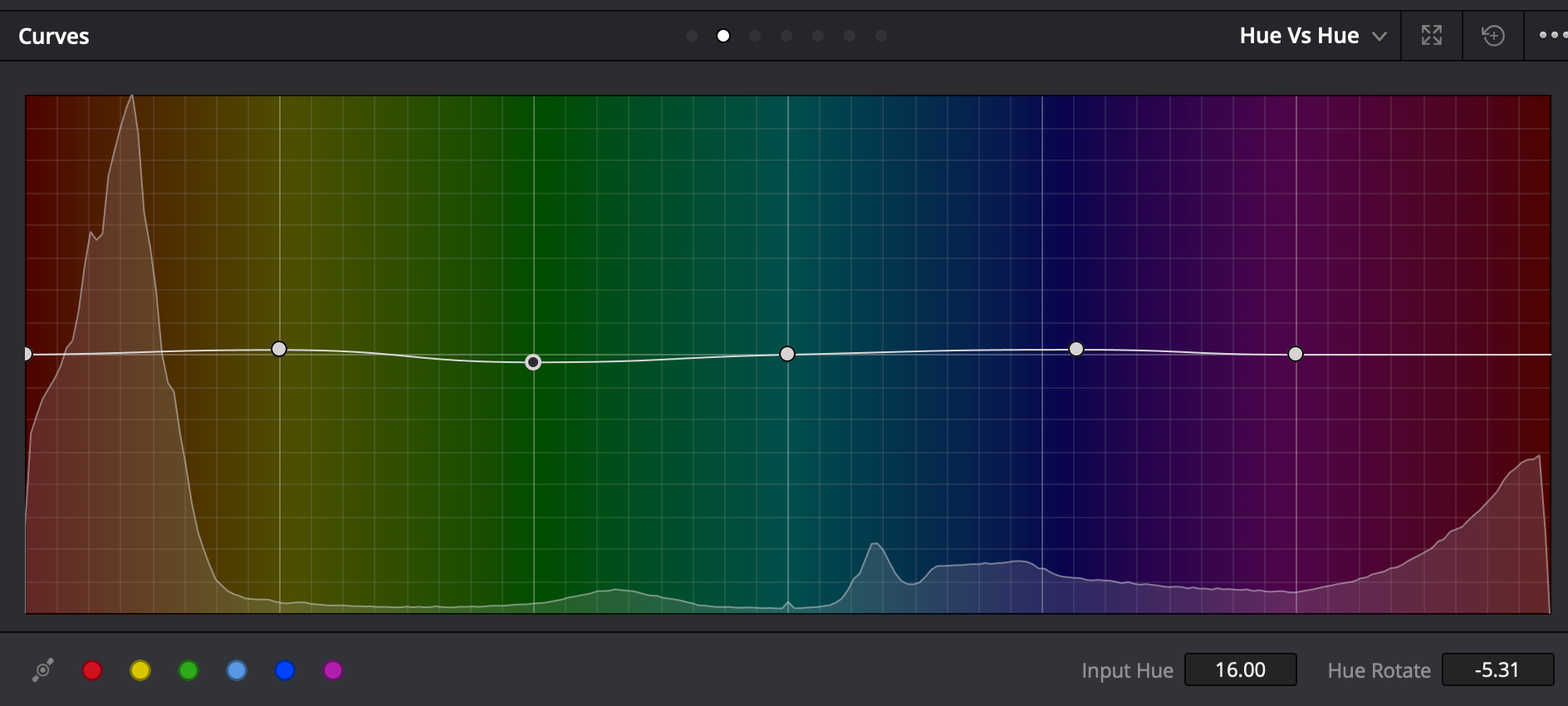The height and width of the screenshot is (706, 1568).
Task: Reset the curve with the reset icon
Action: (x=1493, y=36)
